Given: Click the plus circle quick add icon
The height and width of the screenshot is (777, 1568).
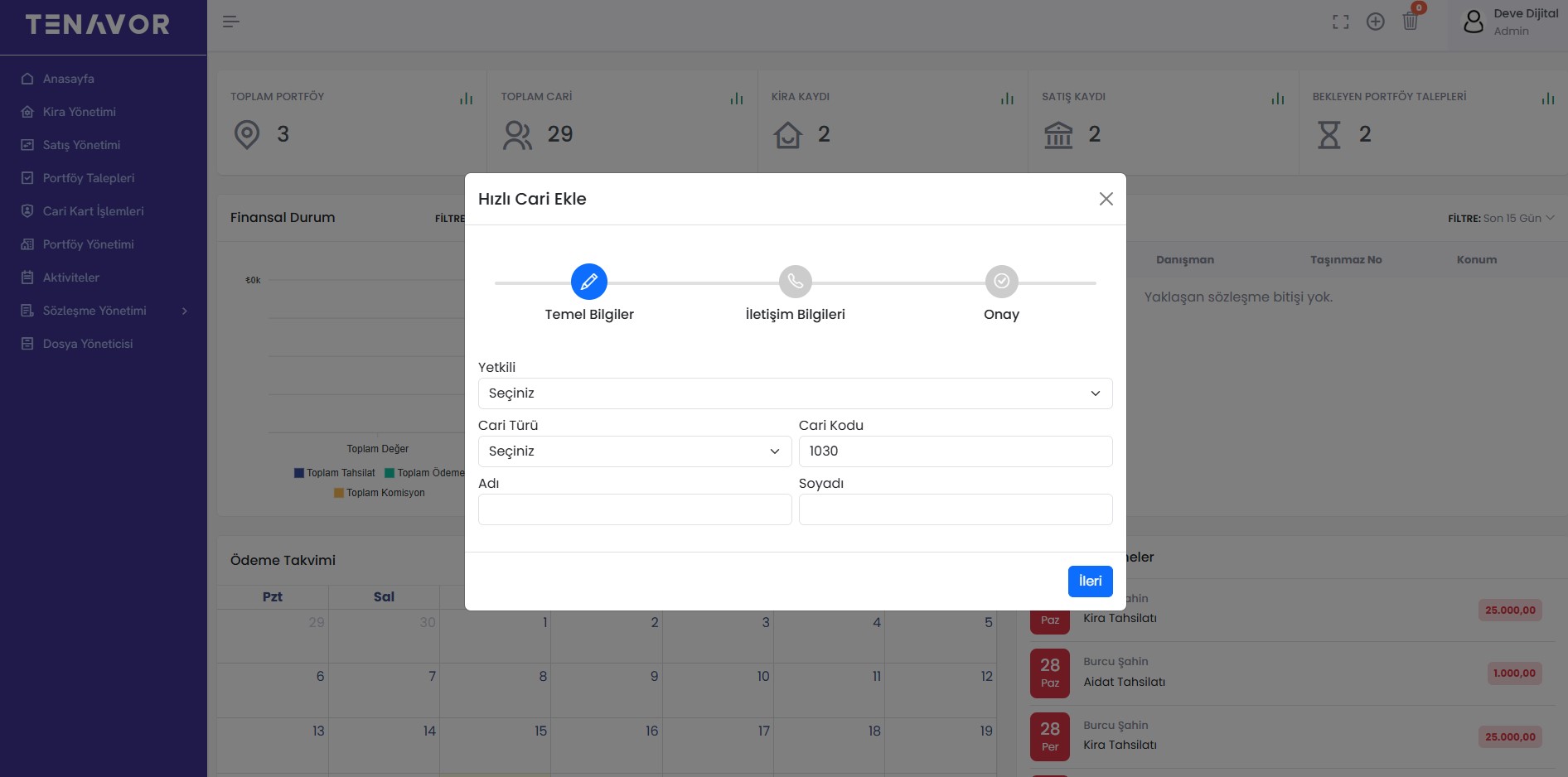Looking at the screenshot, I should coord(1375,22).
